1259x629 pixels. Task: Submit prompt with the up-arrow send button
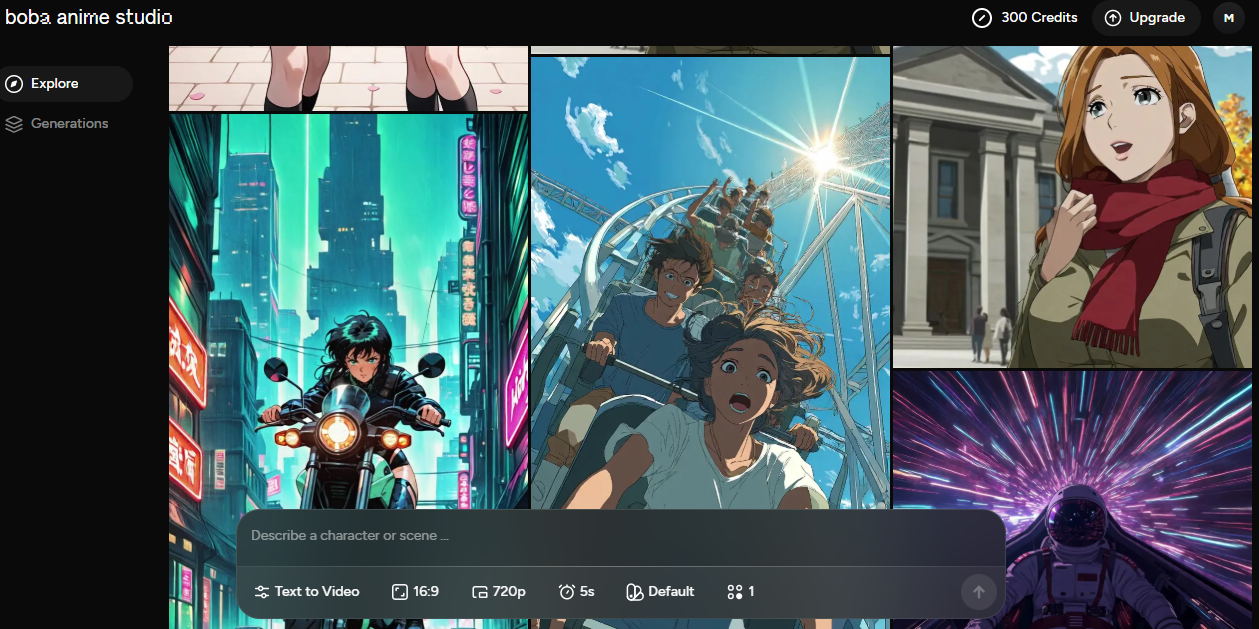coord(979,592)
